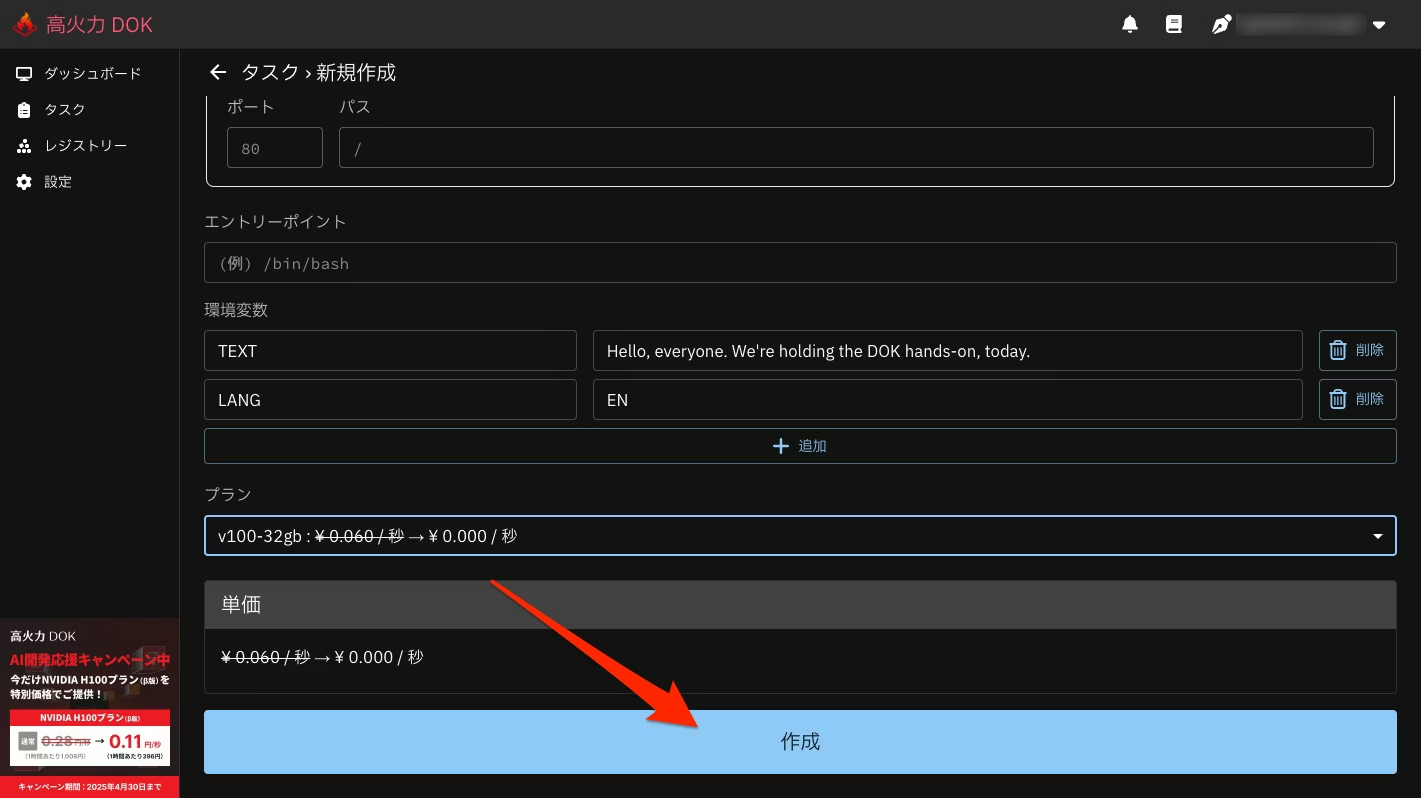Click the 追加 button to add variable
The height and width of the screenshot is (798, 1421).
(x=799, y=446)
